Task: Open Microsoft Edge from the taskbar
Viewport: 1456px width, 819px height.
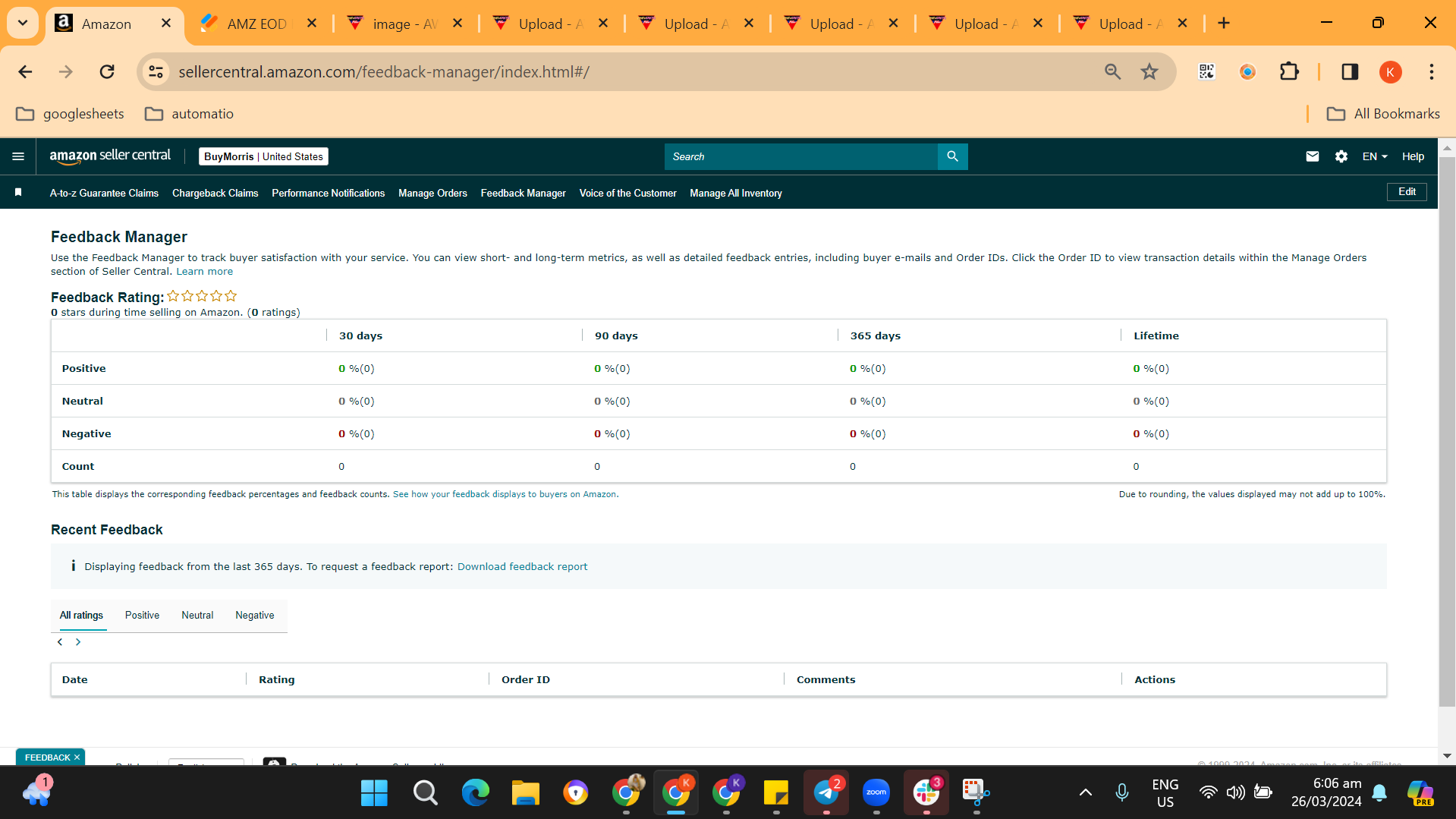Action: [475, 793]
